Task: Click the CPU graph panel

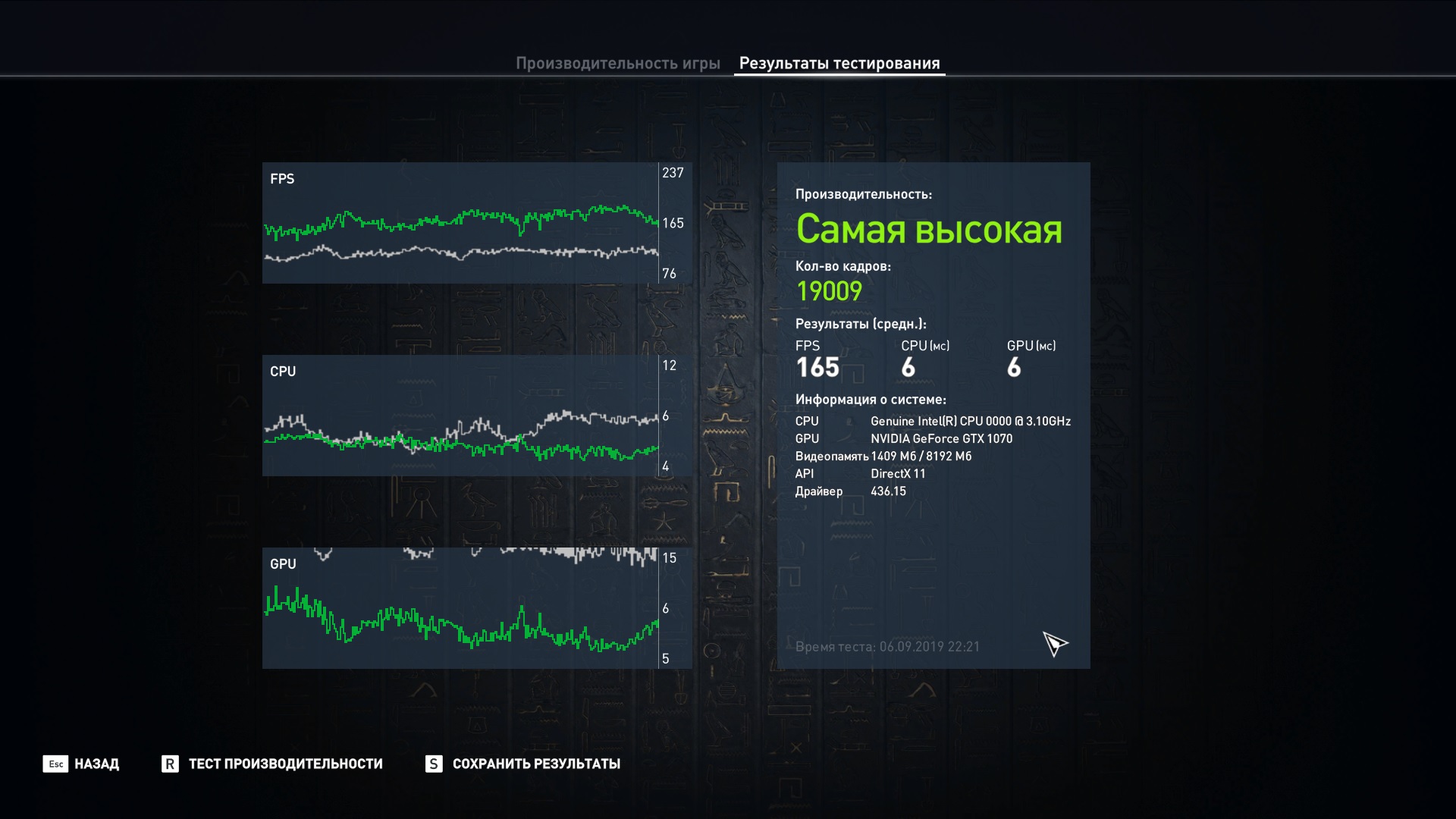Action: coord(460,416)
